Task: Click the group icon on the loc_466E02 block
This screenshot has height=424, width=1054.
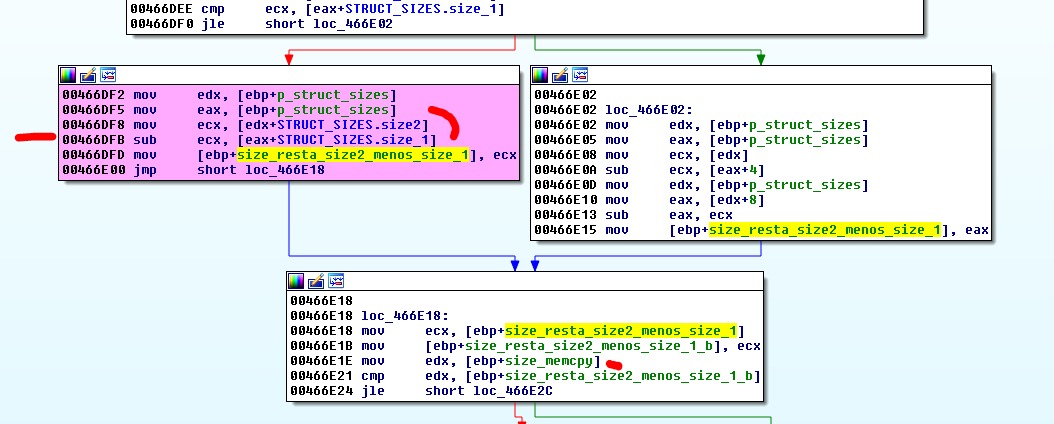Action: click(x=580, y=75)
